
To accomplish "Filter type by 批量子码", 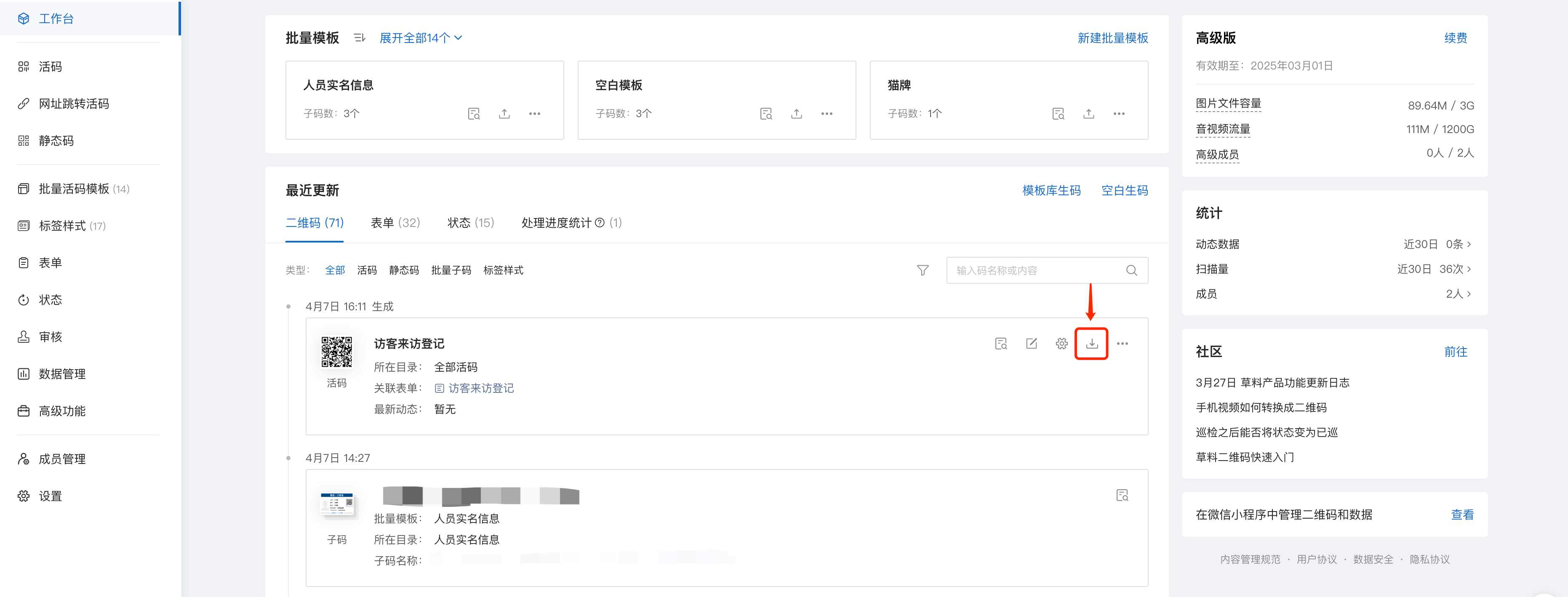I will pos(451,270).
